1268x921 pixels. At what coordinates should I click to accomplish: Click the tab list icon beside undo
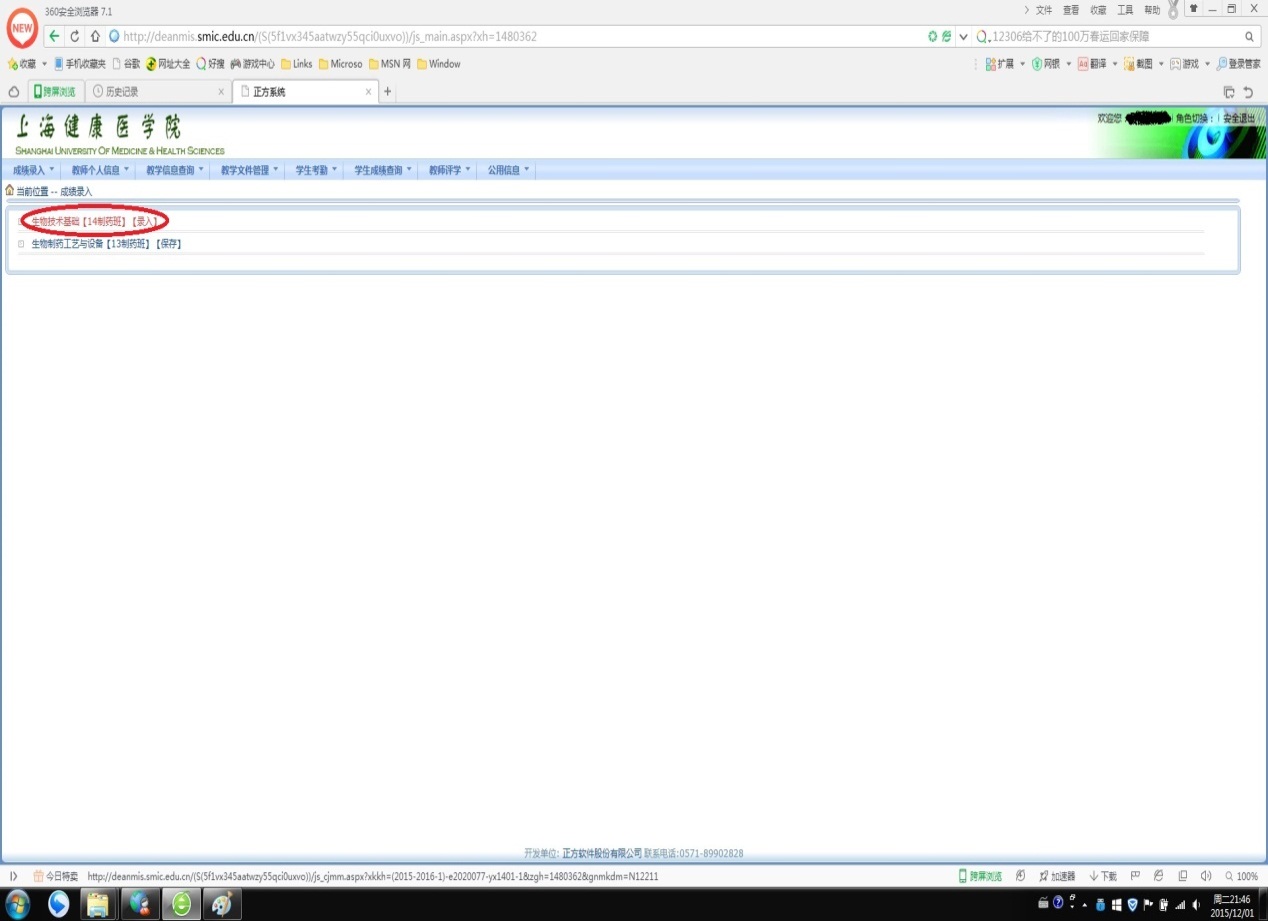point(1229,92)
